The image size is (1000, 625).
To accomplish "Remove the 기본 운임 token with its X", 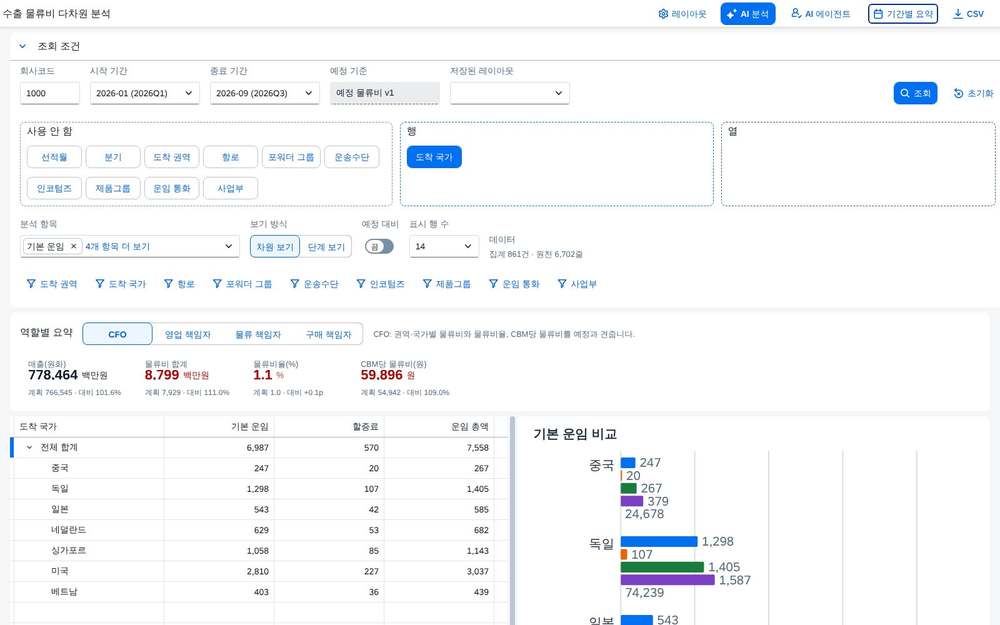I will tap(73, 246).
